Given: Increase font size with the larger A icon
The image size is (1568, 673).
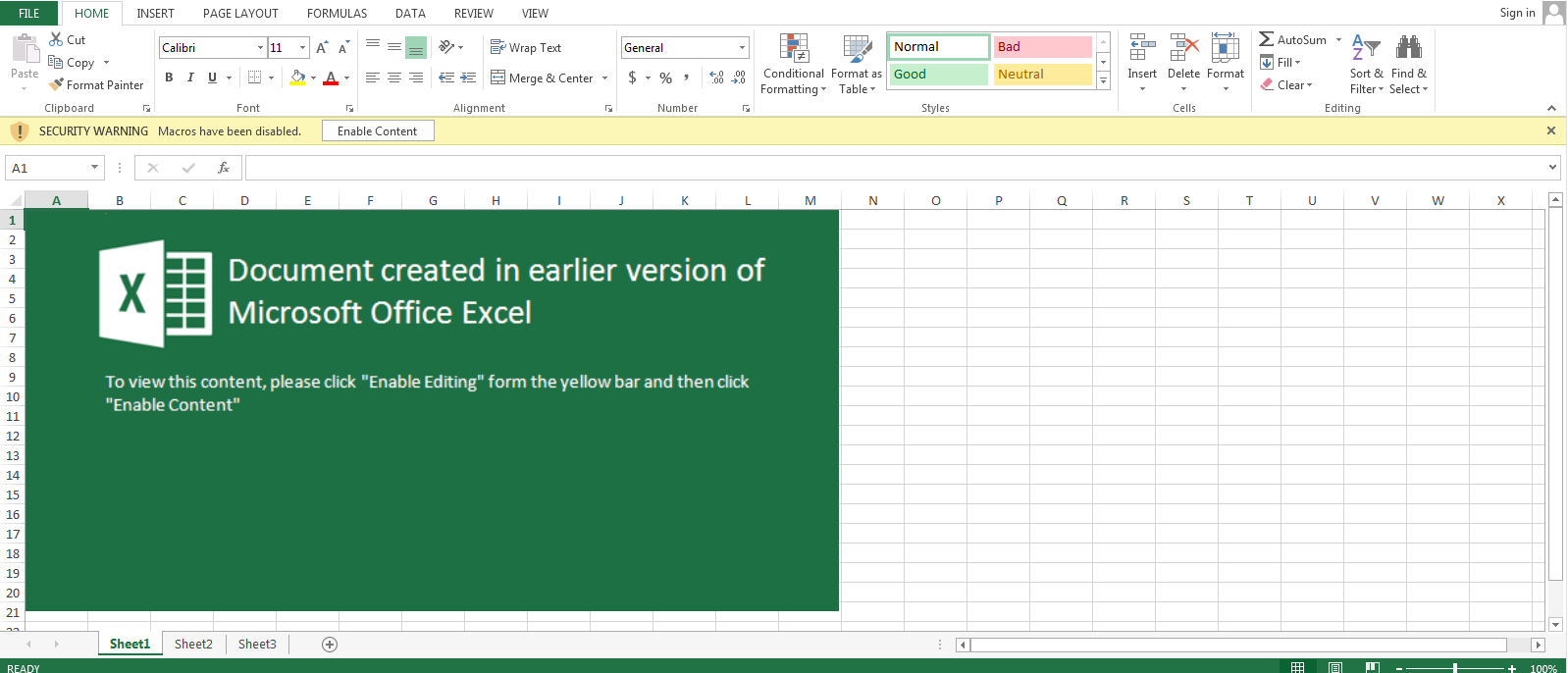Looking at the screenshot, I should (322, 47).
